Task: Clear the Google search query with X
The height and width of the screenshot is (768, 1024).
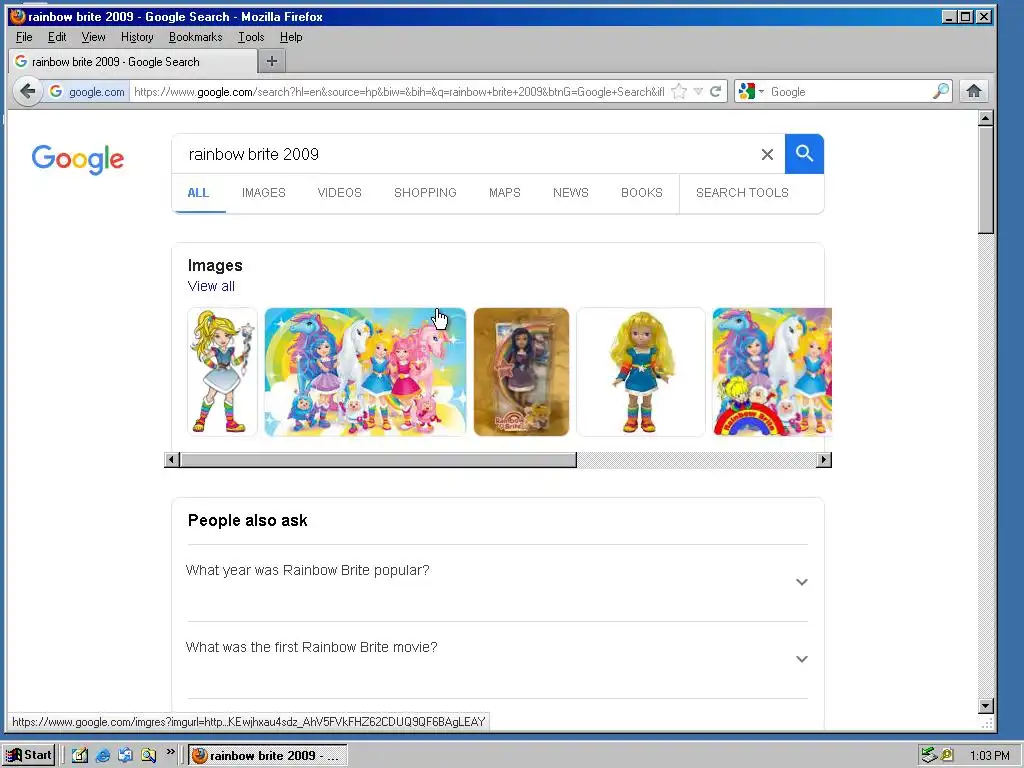Action: (x=767, y=154)
